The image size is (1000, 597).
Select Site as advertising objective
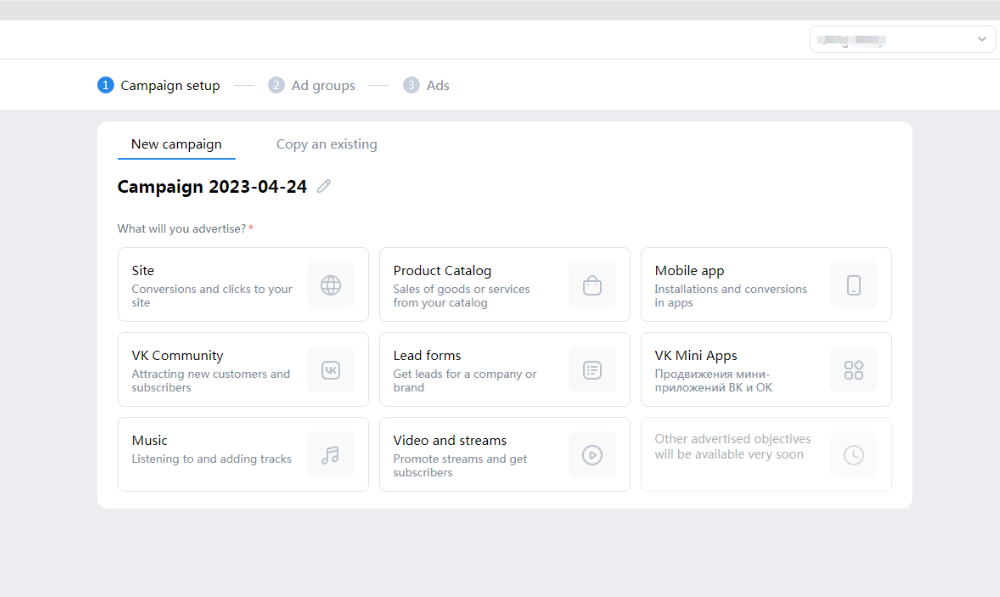point(243,284)
